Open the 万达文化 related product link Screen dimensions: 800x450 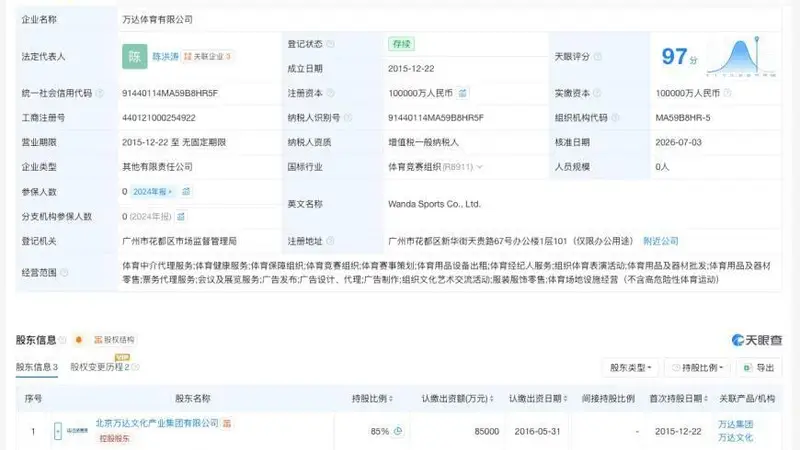736,438
